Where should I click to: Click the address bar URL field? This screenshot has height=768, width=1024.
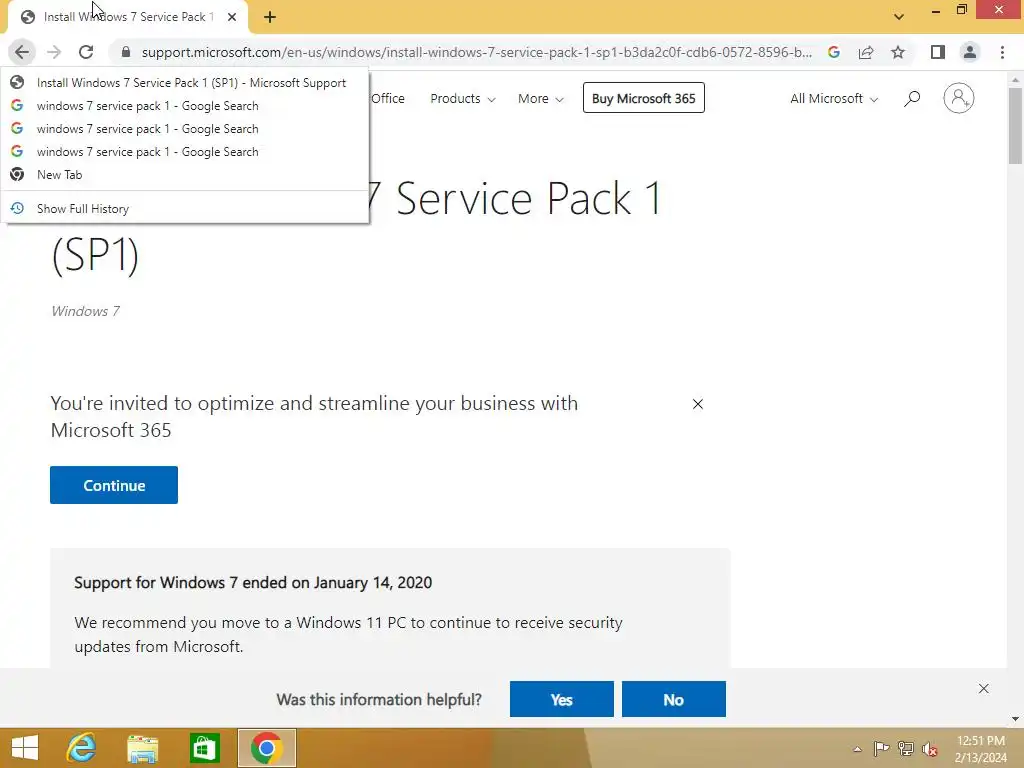pyautogui.click(x=477, y=52)
